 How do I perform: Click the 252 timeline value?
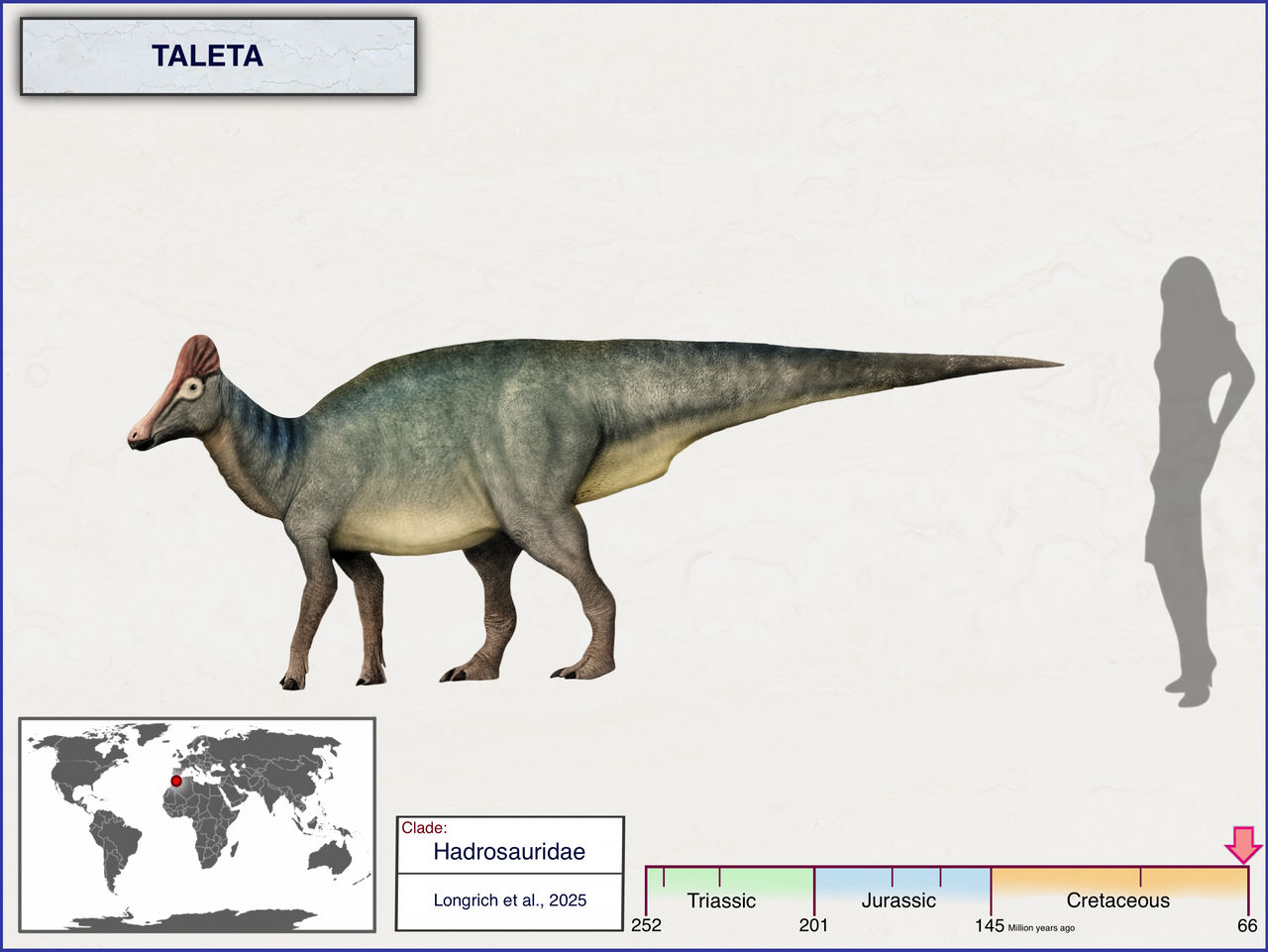pyautogui.click(x=646, y=926)
